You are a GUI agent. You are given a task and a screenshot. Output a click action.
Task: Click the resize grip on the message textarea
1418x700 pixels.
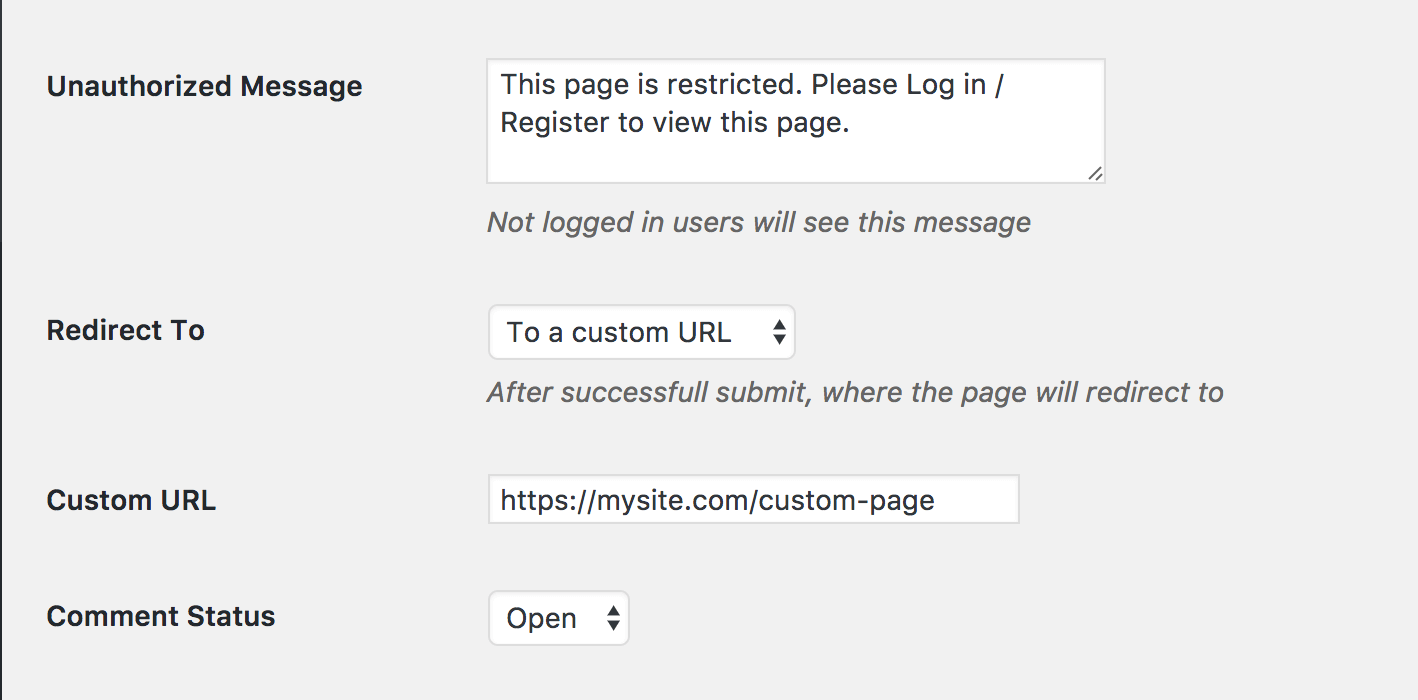pos(1096,174)
